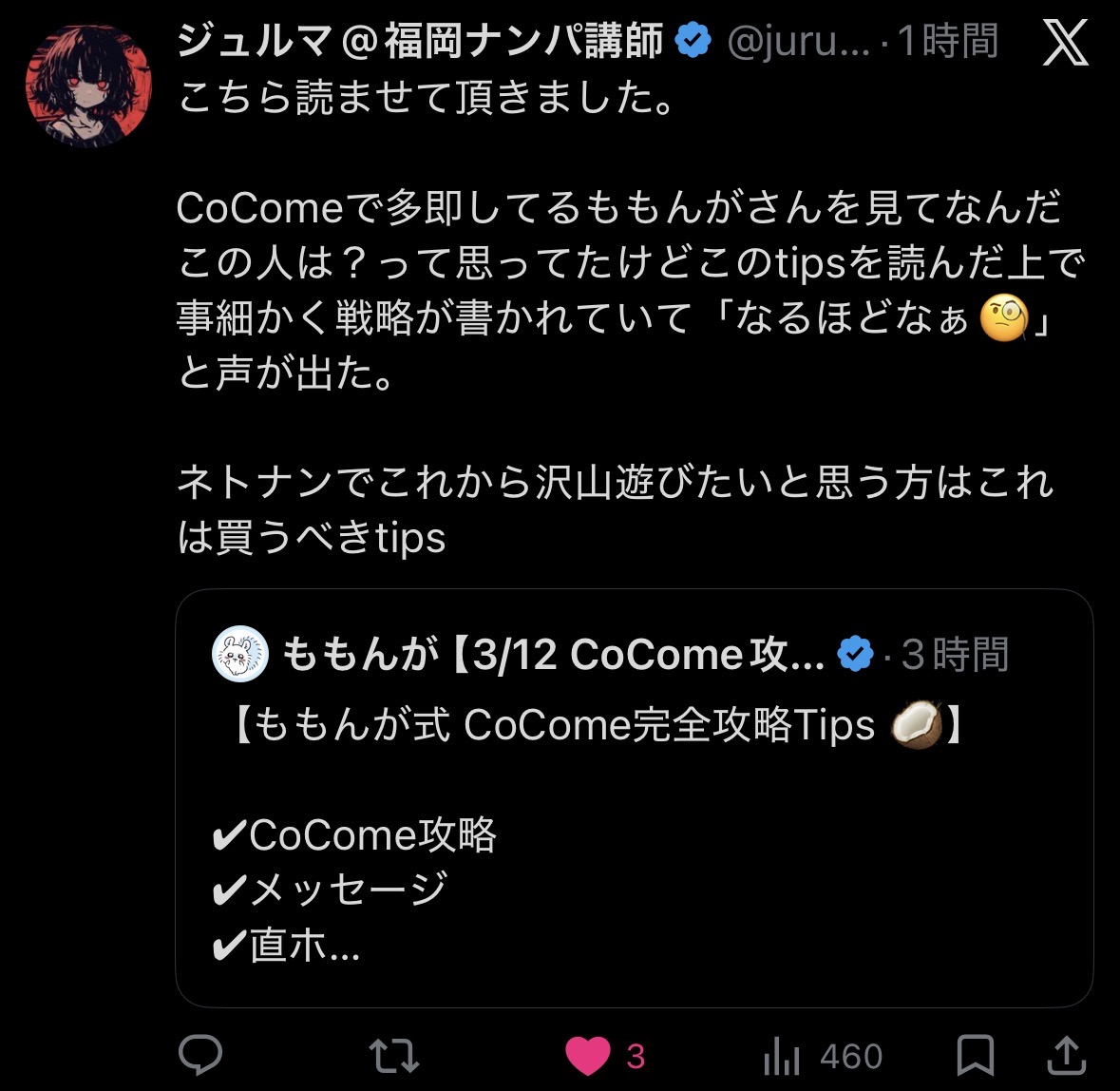The height and width of the screenshot is (1091, 1120).
Task: Toggle the bookmark icon
Action: [x=975, y=1055]
